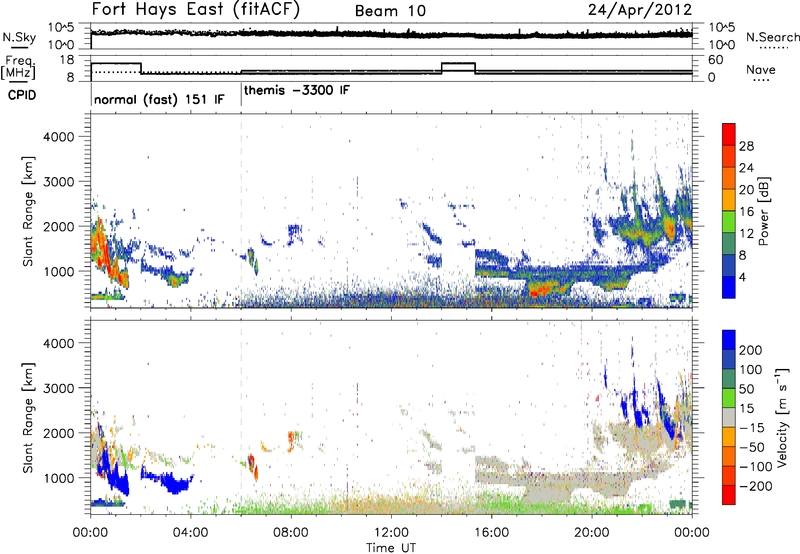Click 'Slant Range [km]' label of velocity panel
800x554 pixels.
[28, 417]
